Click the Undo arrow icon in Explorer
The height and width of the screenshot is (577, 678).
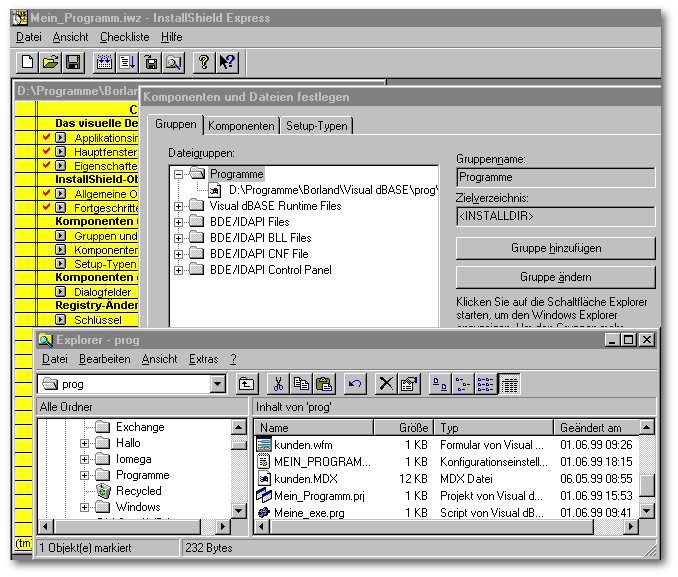click(x=354, y=384)
